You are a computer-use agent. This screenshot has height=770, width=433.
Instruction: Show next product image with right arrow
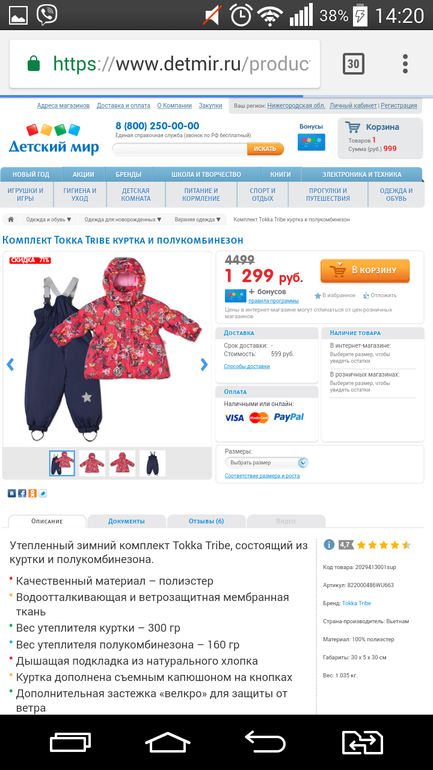204,364
